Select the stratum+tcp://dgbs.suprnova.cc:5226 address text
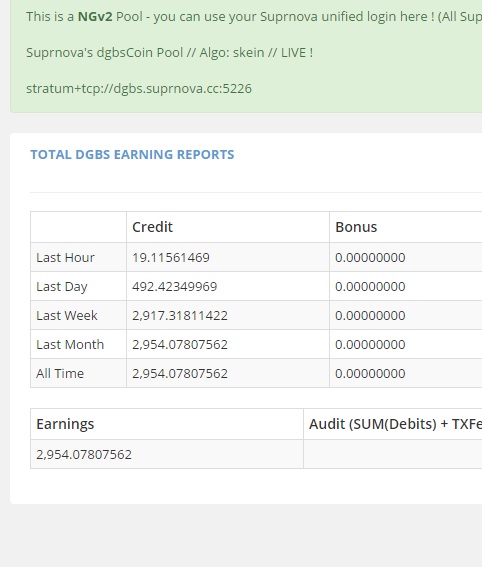Viewport: 482px width, 567px height. 139,89
